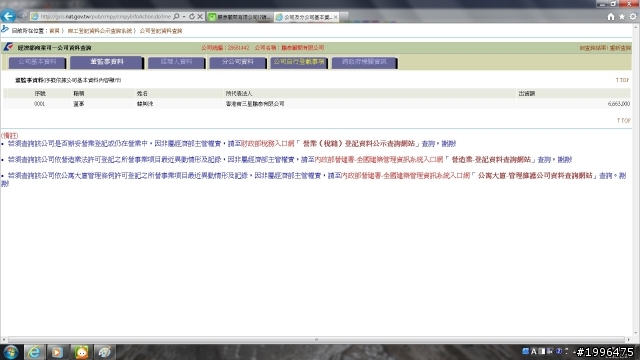This screenshot has height=360, width=640.
Task: Click the search magnifier in the address bar
Action: tap(176, 16)
